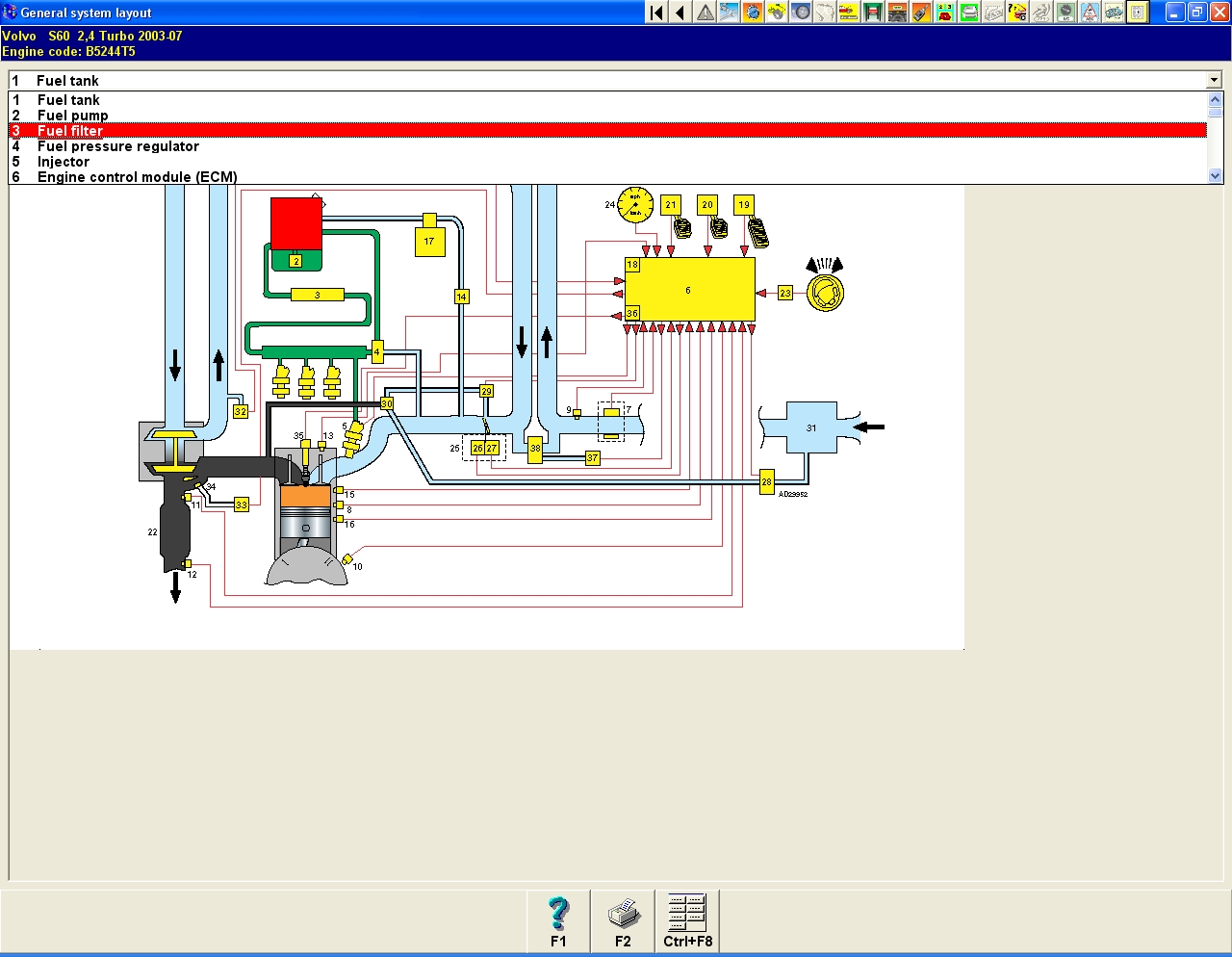The height and width of the screenshot is (957, 1232).
Task: Click the 'Volvo S60 2,4 Turbo 2003-07' header
Action: click(x=92, y=36)
